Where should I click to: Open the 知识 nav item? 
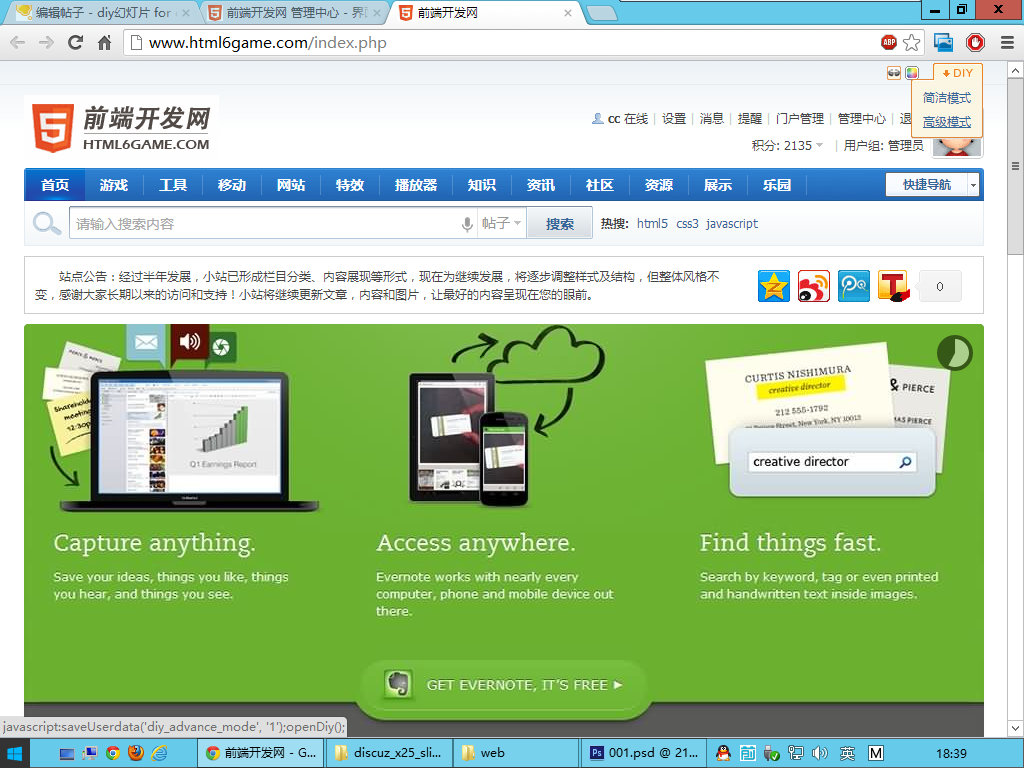[x=482, y=185]
